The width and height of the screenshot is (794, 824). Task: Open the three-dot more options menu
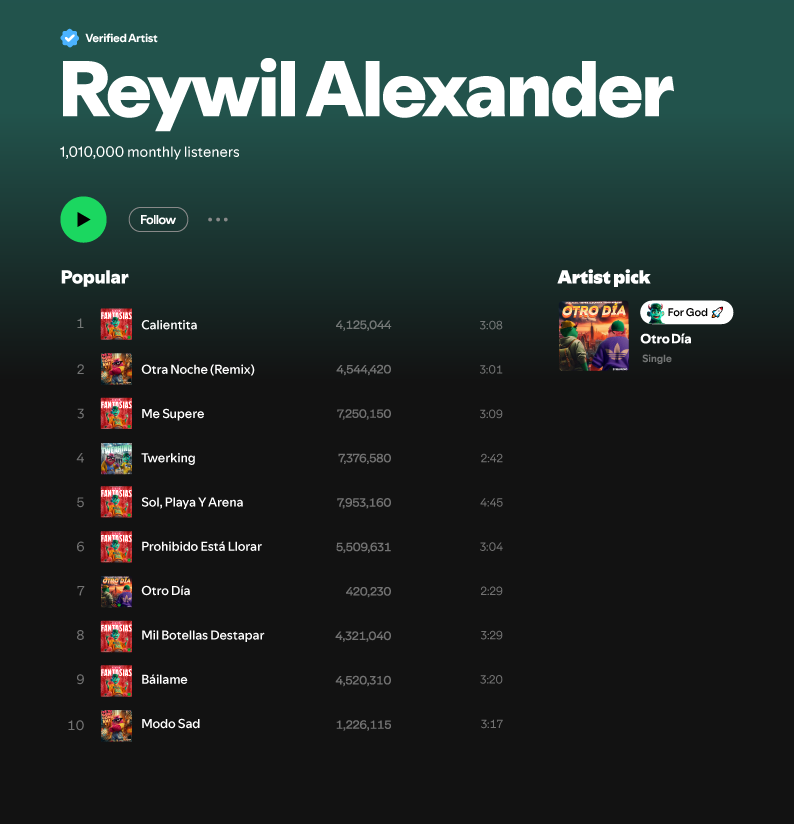point(218,220)
